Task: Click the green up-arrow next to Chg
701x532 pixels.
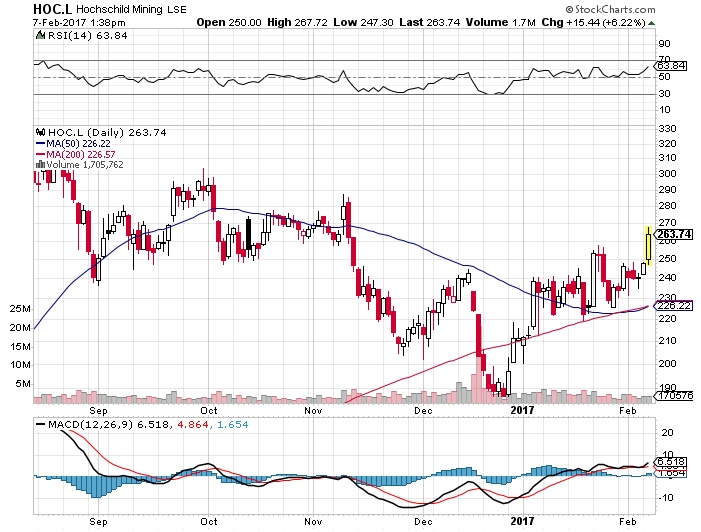Action: (651, 23)
